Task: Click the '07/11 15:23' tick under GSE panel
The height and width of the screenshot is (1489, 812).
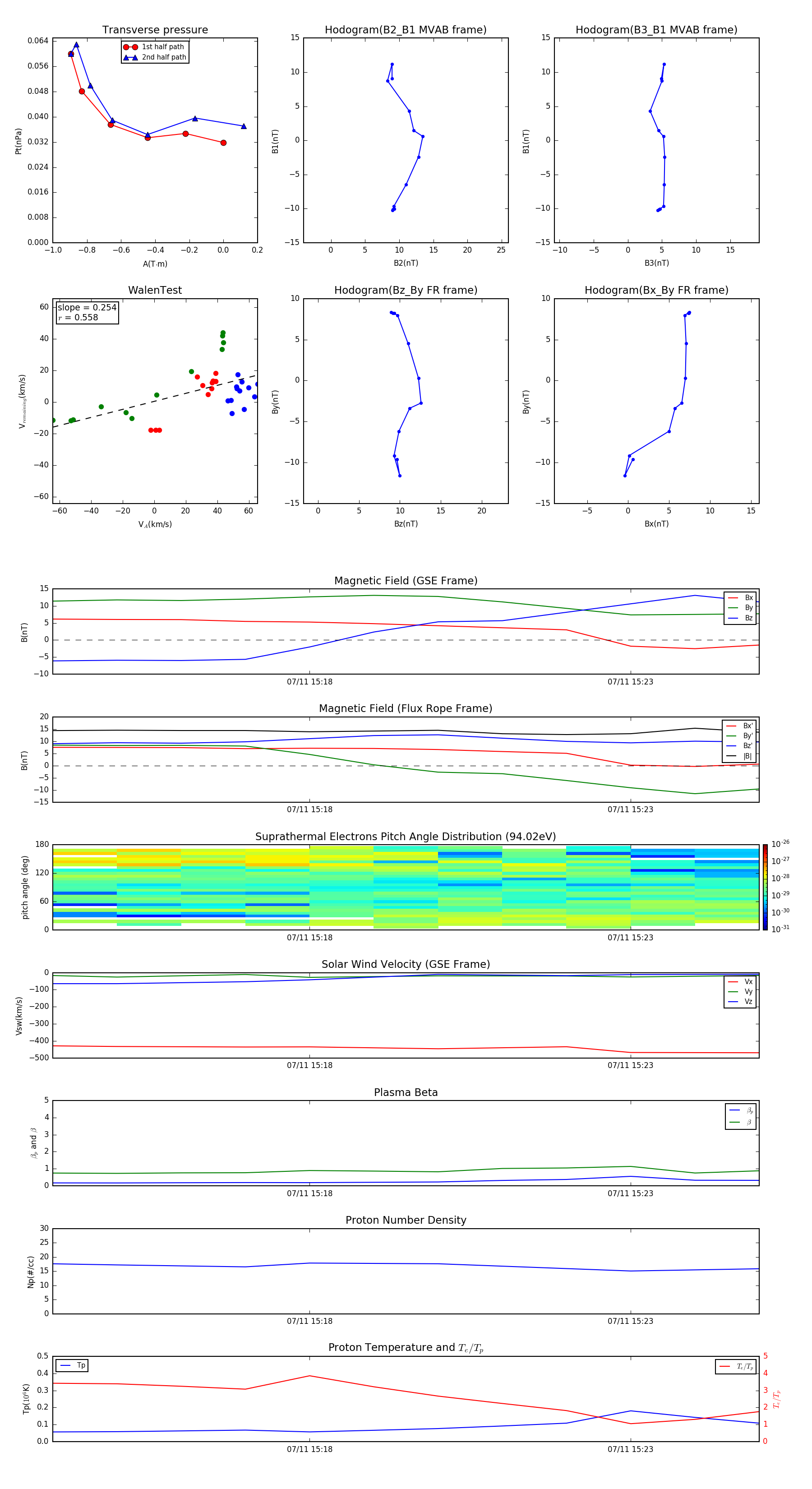Action: pos(631,682)
